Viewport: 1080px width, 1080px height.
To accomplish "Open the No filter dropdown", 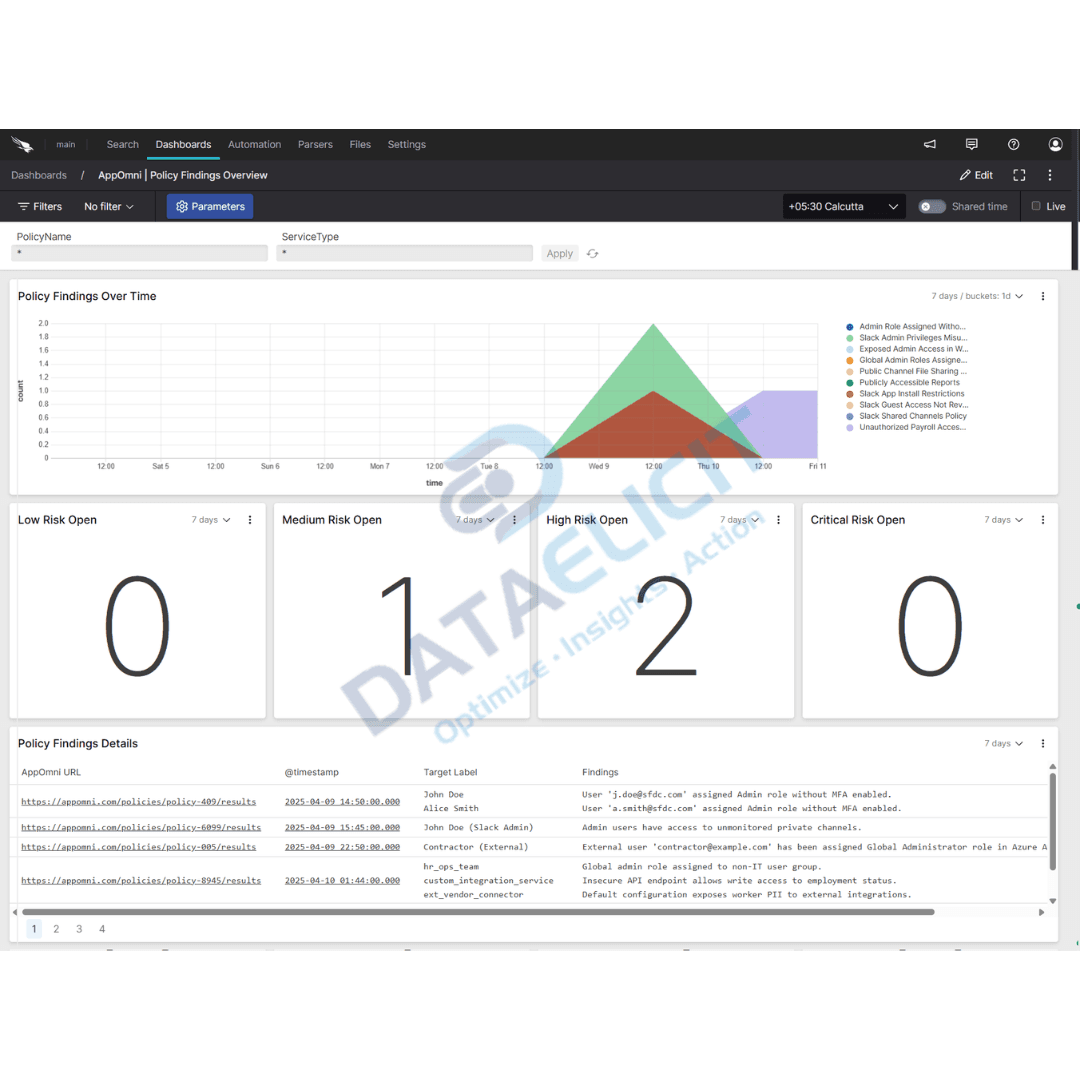I will pyautogui.click(x=108, y=206).
